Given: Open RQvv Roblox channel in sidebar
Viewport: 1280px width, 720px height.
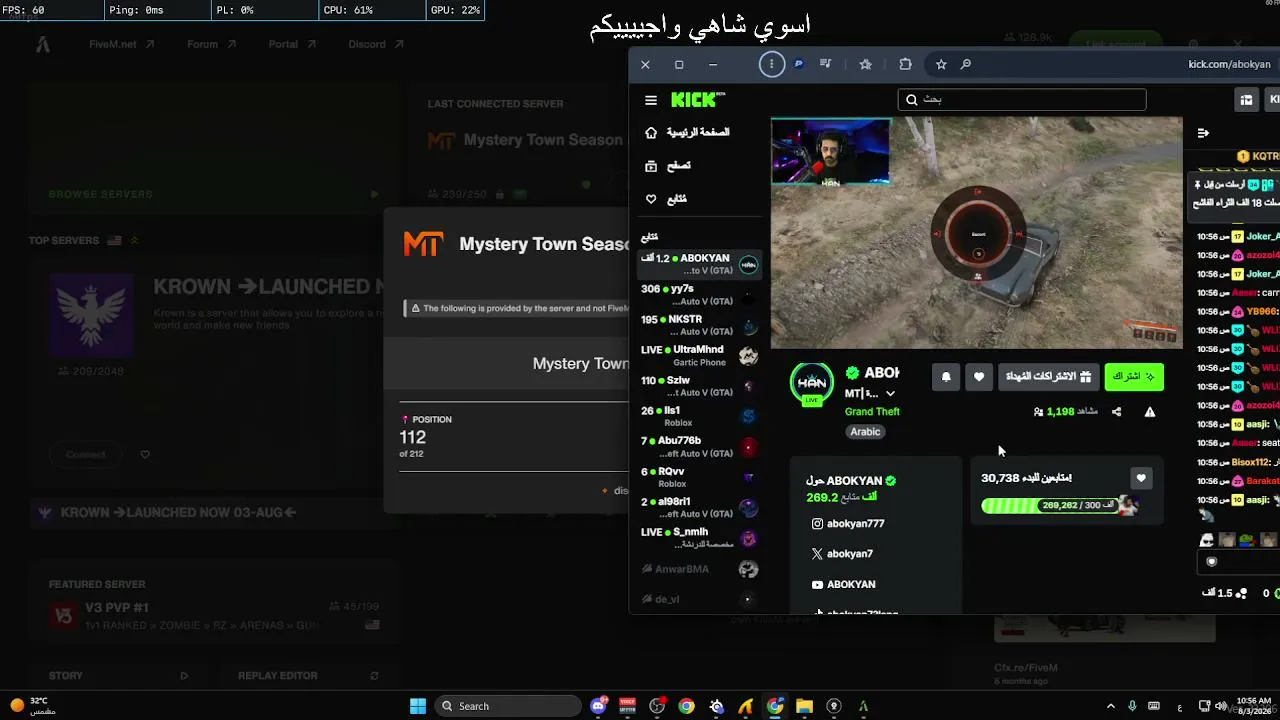Looking at the screenshot, I should 700,477.
